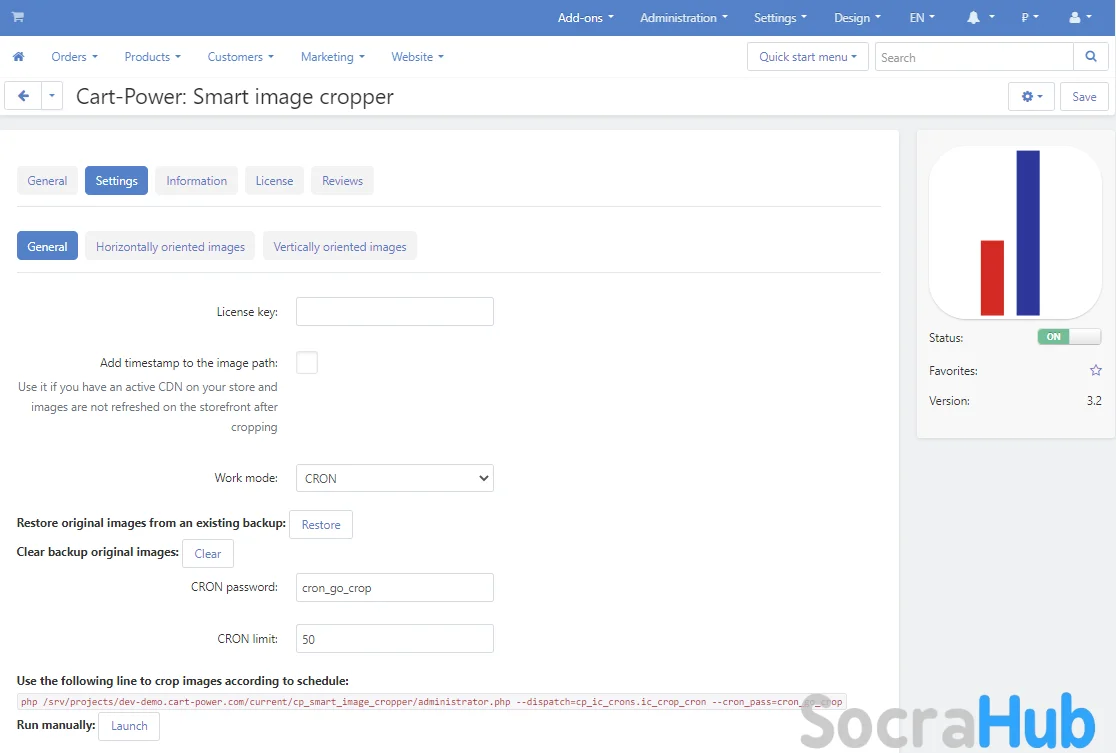Switch to Horizontally oriented images tab
Image resolution: width=1116 pixels, height=753 pixels.
click(x=170, y=247)
